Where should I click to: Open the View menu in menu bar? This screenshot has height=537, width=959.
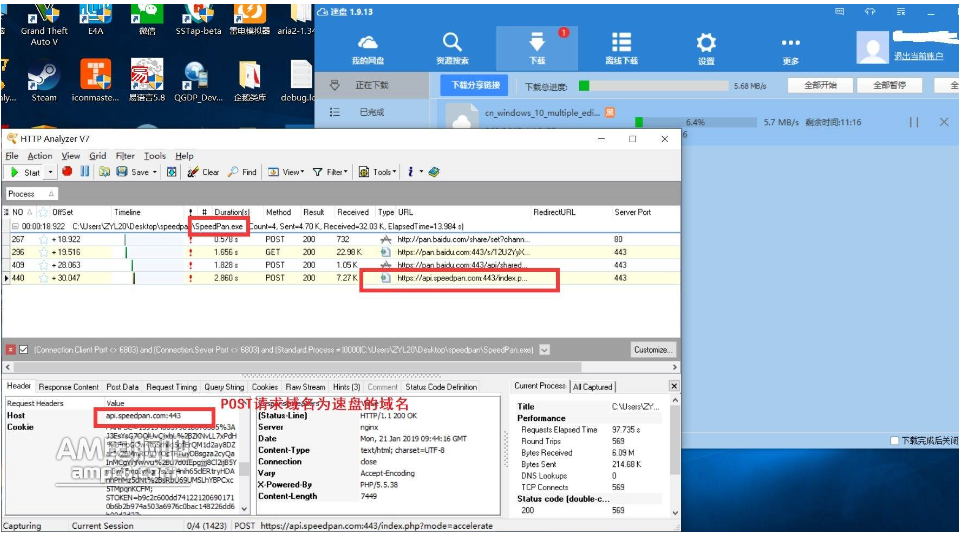click(70, 156)
